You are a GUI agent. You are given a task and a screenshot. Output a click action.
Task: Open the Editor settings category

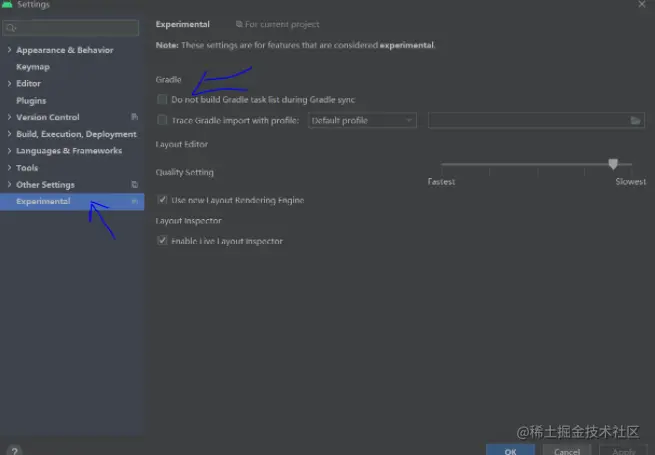[28, 84]
